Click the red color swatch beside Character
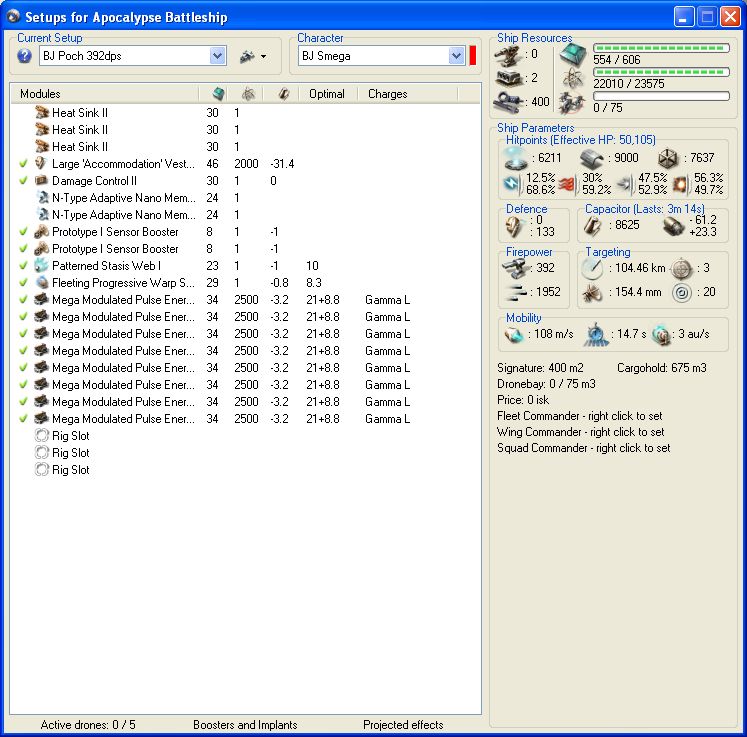The image size is (747, 737). tap(473, 56)
